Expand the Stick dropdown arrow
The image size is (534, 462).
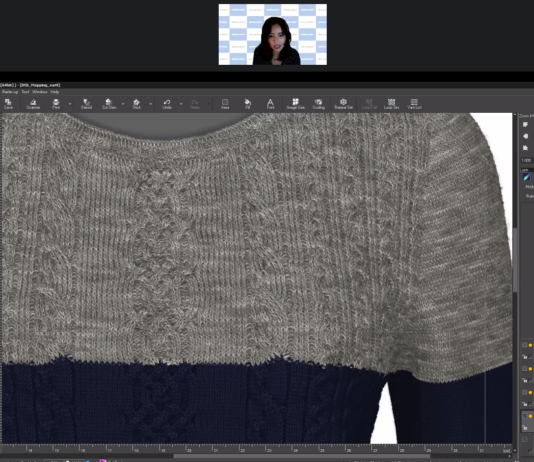tap(151, 104)
